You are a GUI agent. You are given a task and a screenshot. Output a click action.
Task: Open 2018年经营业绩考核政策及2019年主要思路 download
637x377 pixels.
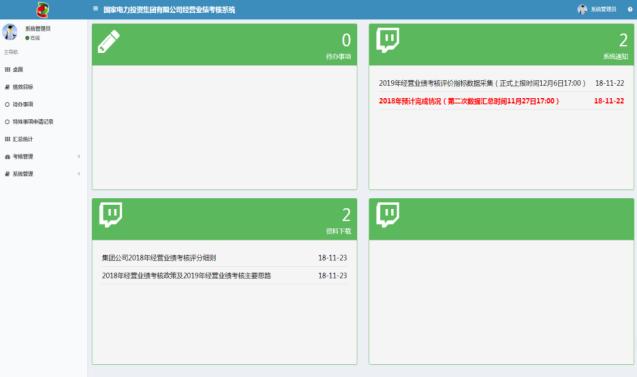[x=224, y=275]
